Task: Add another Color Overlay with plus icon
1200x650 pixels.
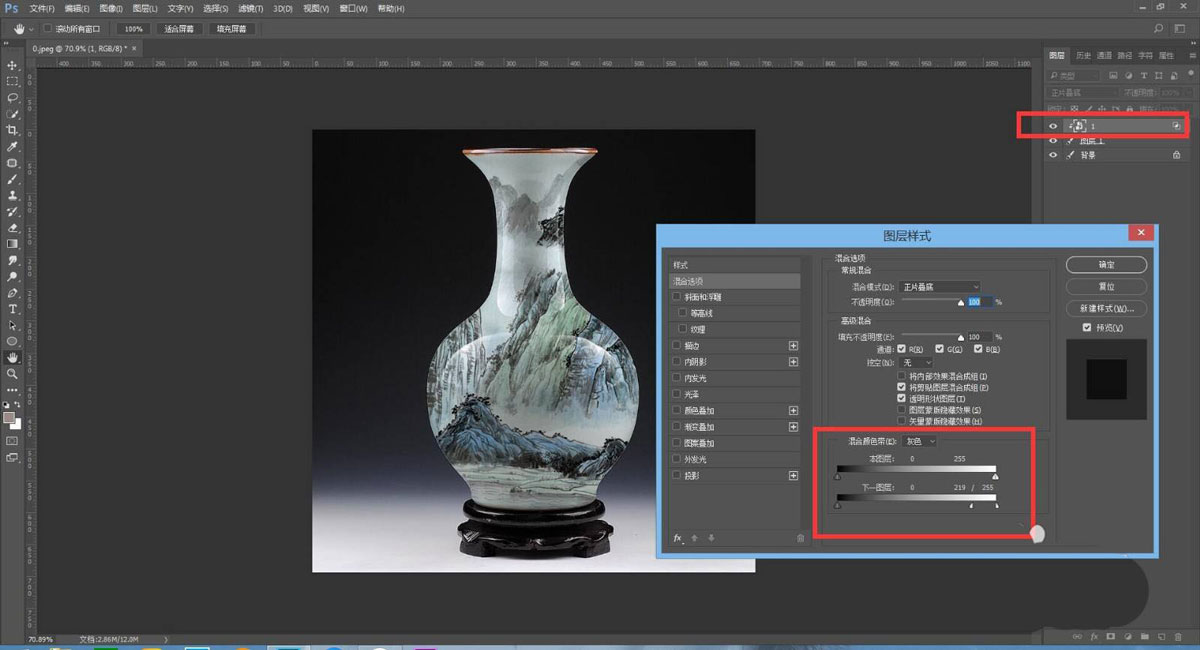Action: [794, 410]
